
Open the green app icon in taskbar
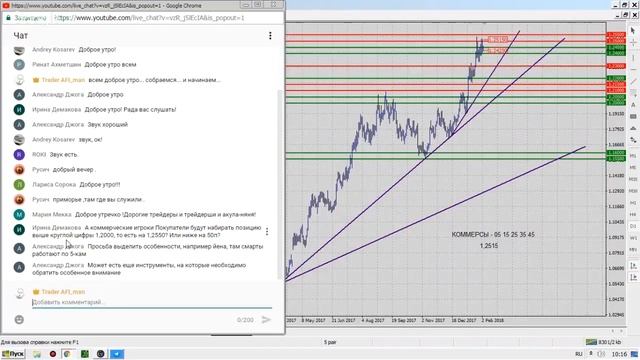click(84, 354)
